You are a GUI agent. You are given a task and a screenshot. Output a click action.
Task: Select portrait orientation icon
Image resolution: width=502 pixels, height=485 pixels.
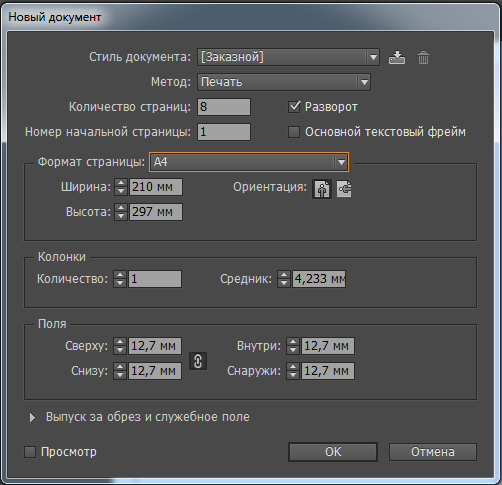point(322,189)
